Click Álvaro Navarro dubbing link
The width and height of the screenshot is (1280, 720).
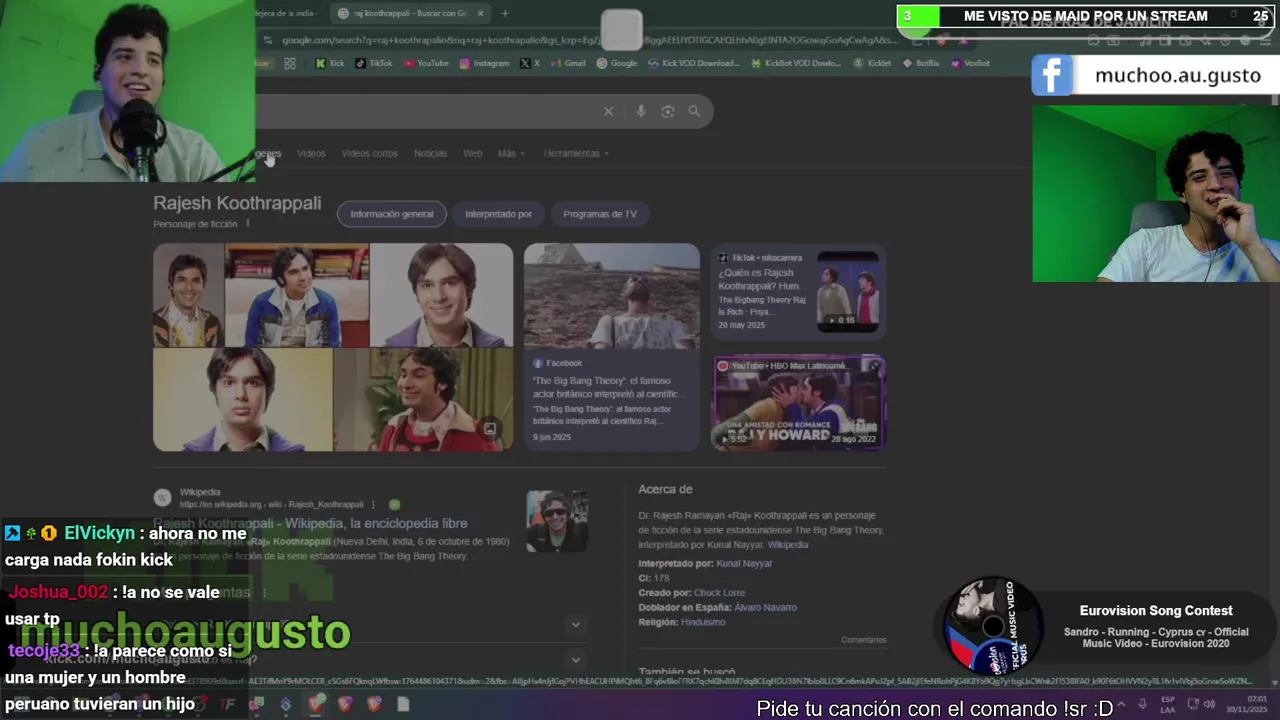(x=765, y=607)
